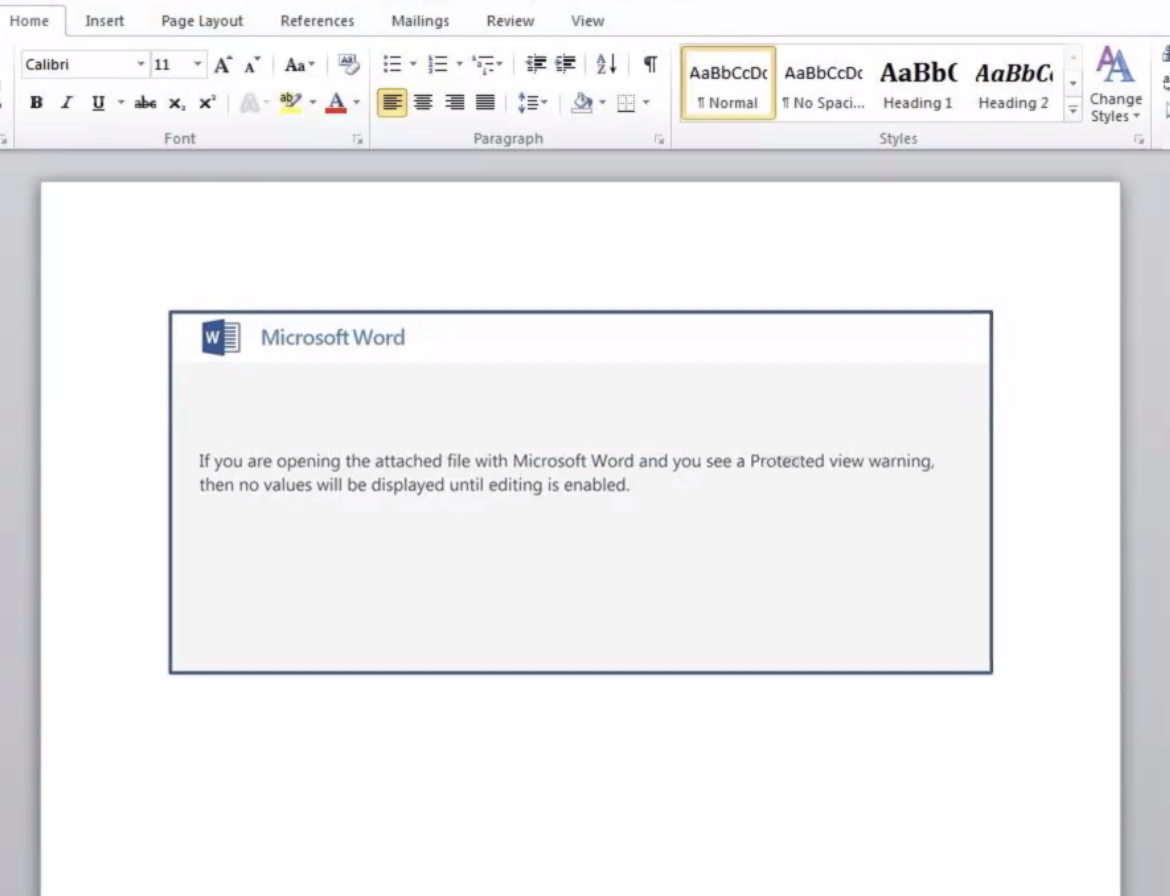Toggle Show/Hide paragraph marks
1170x896 pixels.
point(650,65)
